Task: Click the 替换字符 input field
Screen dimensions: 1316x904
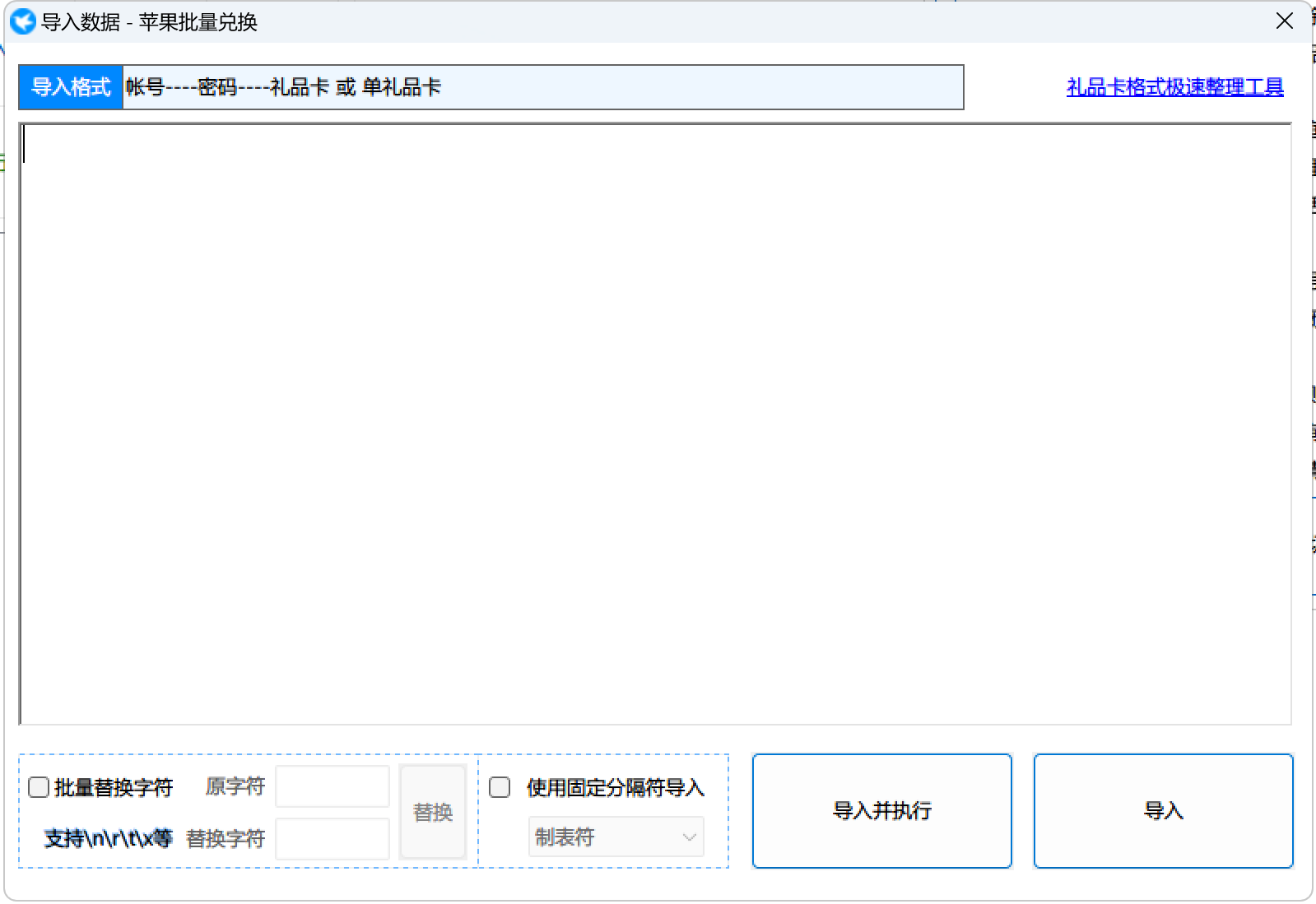Action: point(332,838)
